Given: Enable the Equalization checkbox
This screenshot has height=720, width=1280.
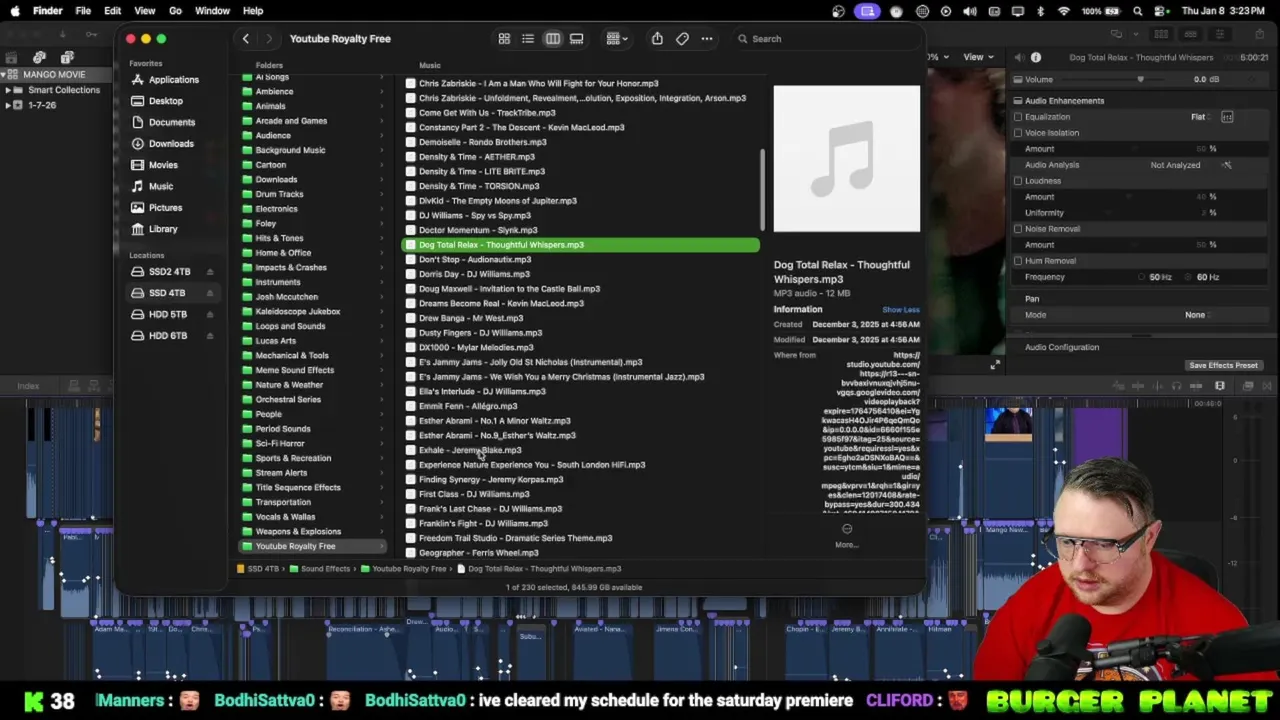Looking at the screenshot, I should 1018,117.
